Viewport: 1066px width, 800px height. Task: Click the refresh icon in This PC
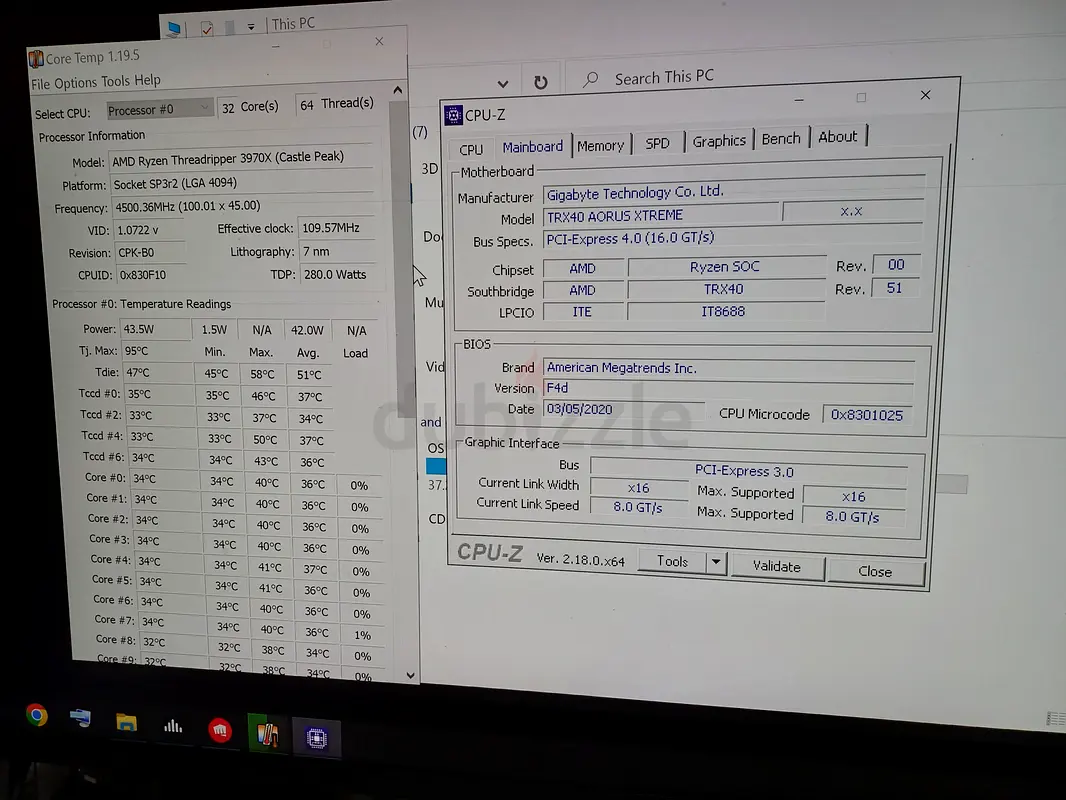(x=540, y=83)
